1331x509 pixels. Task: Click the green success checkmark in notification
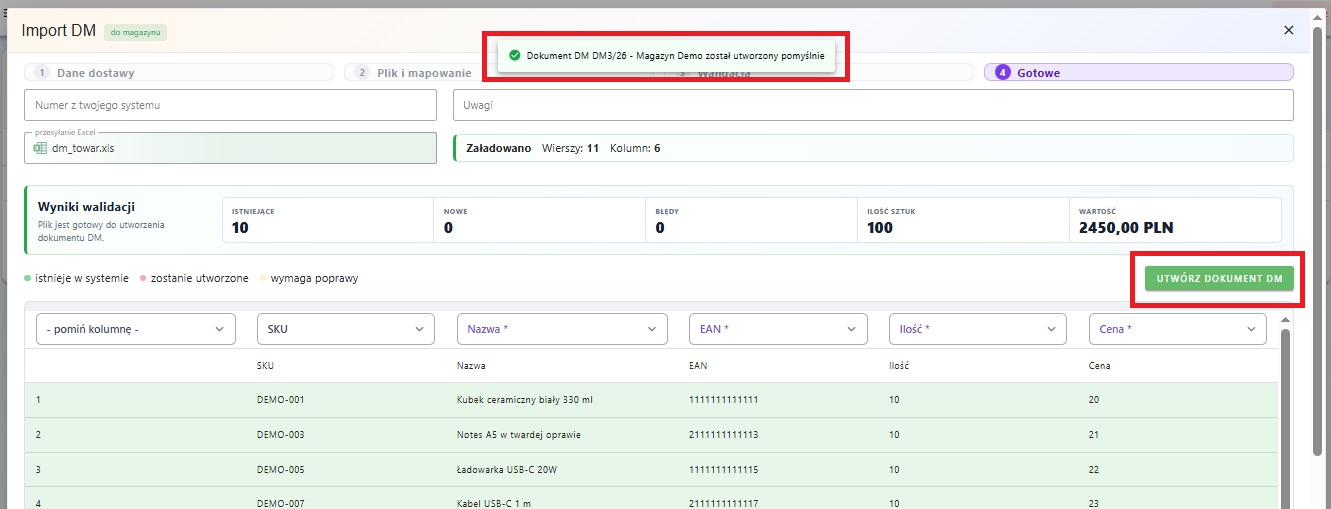click(x=514, y=56)
